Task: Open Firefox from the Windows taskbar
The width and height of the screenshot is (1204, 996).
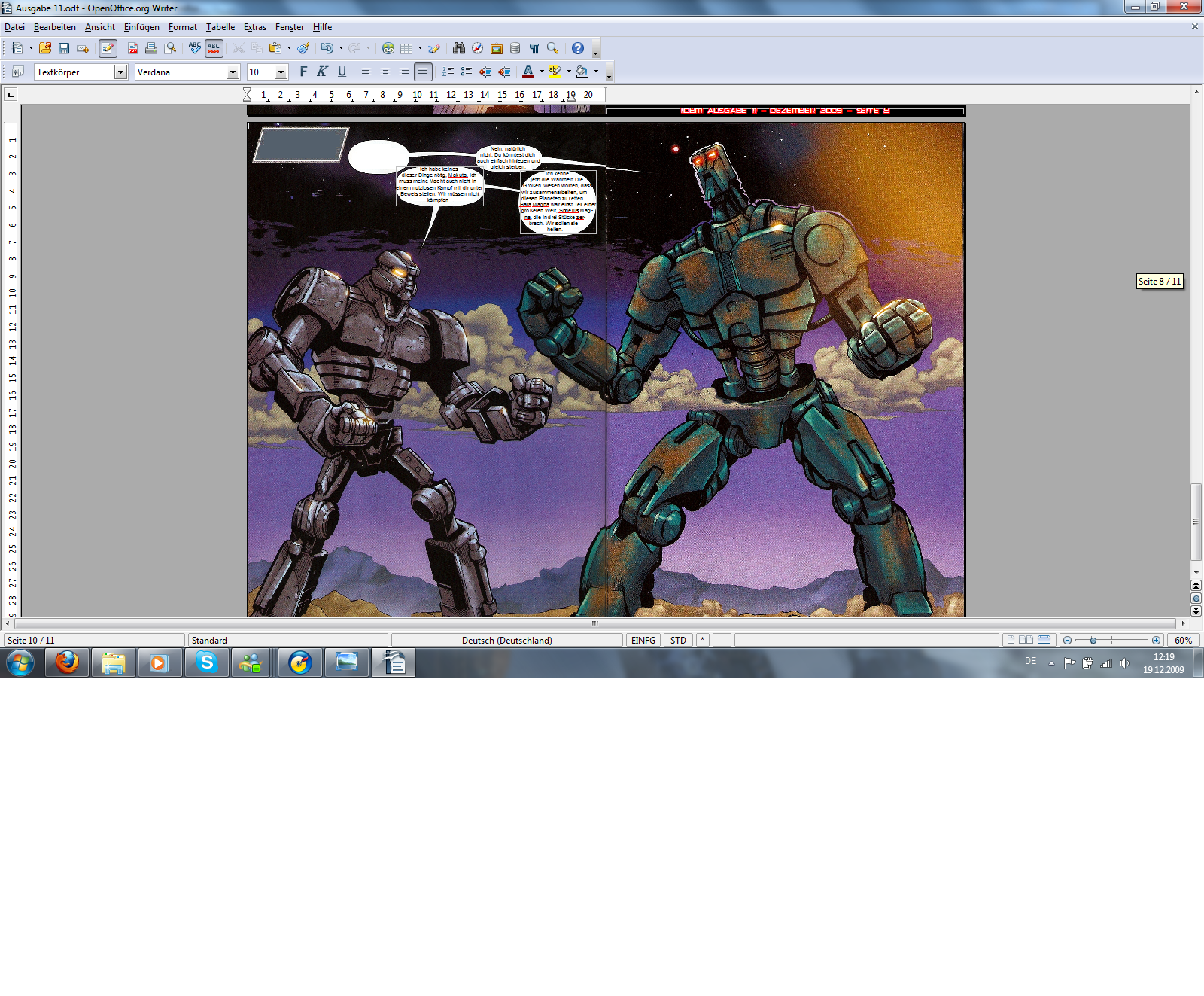Action: (x=67, y=663)
